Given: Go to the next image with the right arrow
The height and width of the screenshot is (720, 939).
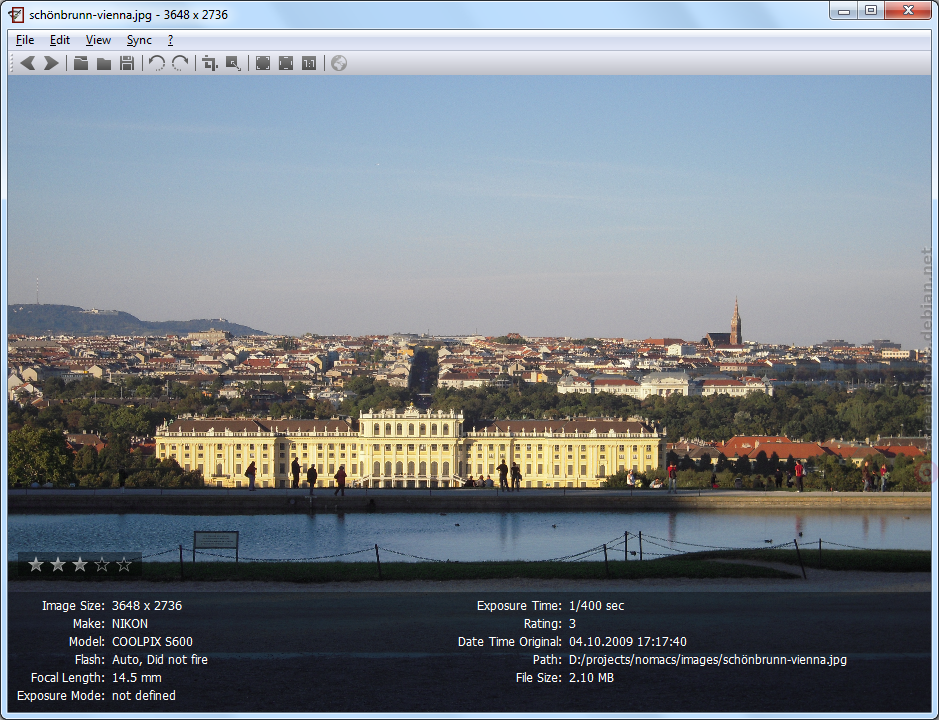Looking at the screenshot, I should coord(52,63).
